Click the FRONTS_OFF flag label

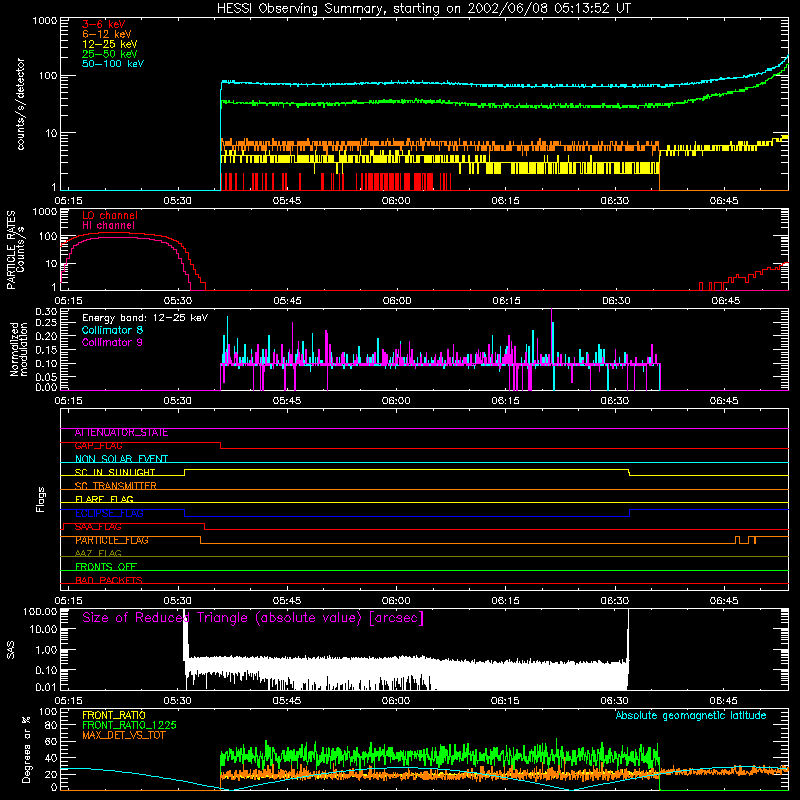[x=106, y=566]
